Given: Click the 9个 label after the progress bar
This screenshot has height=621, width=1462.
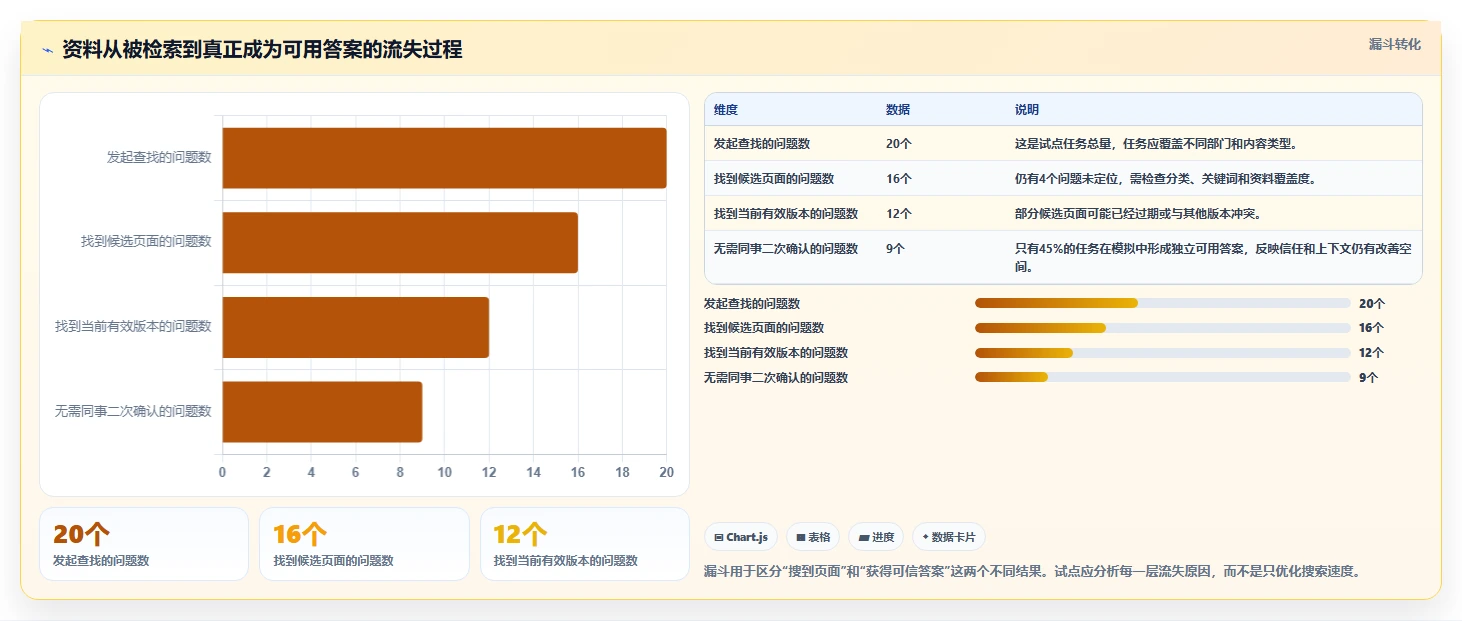Looking at the screenshot, I should click(1368, 378).
